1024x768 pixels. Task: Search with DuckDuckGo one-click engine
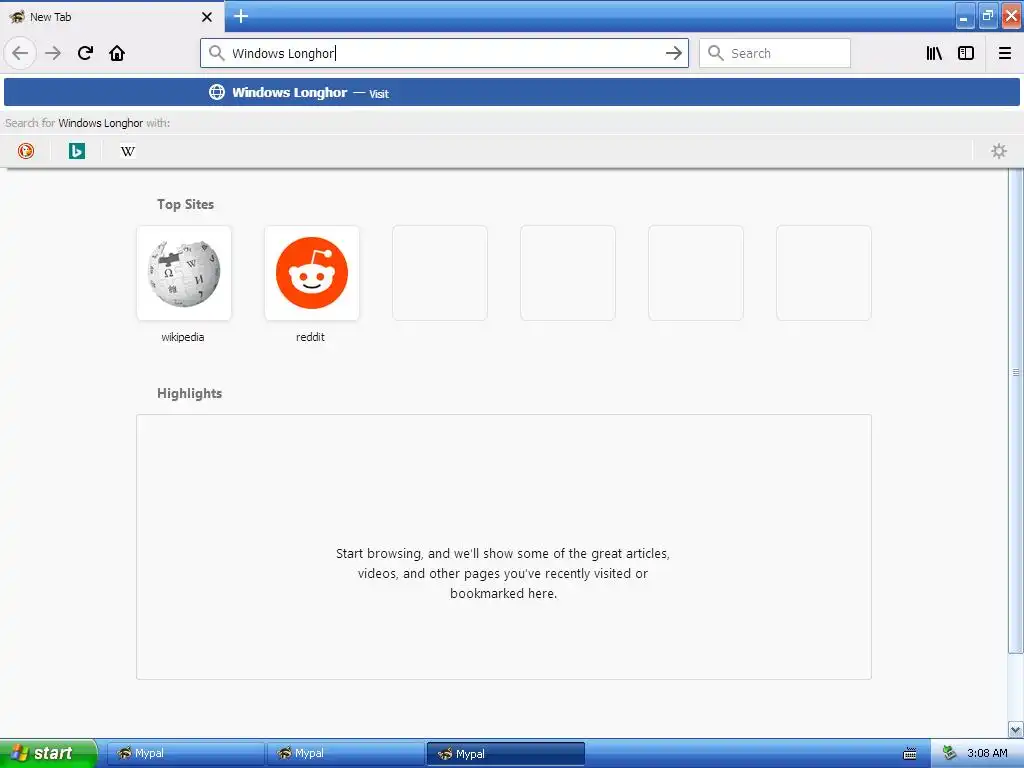(x=25, y=151)
